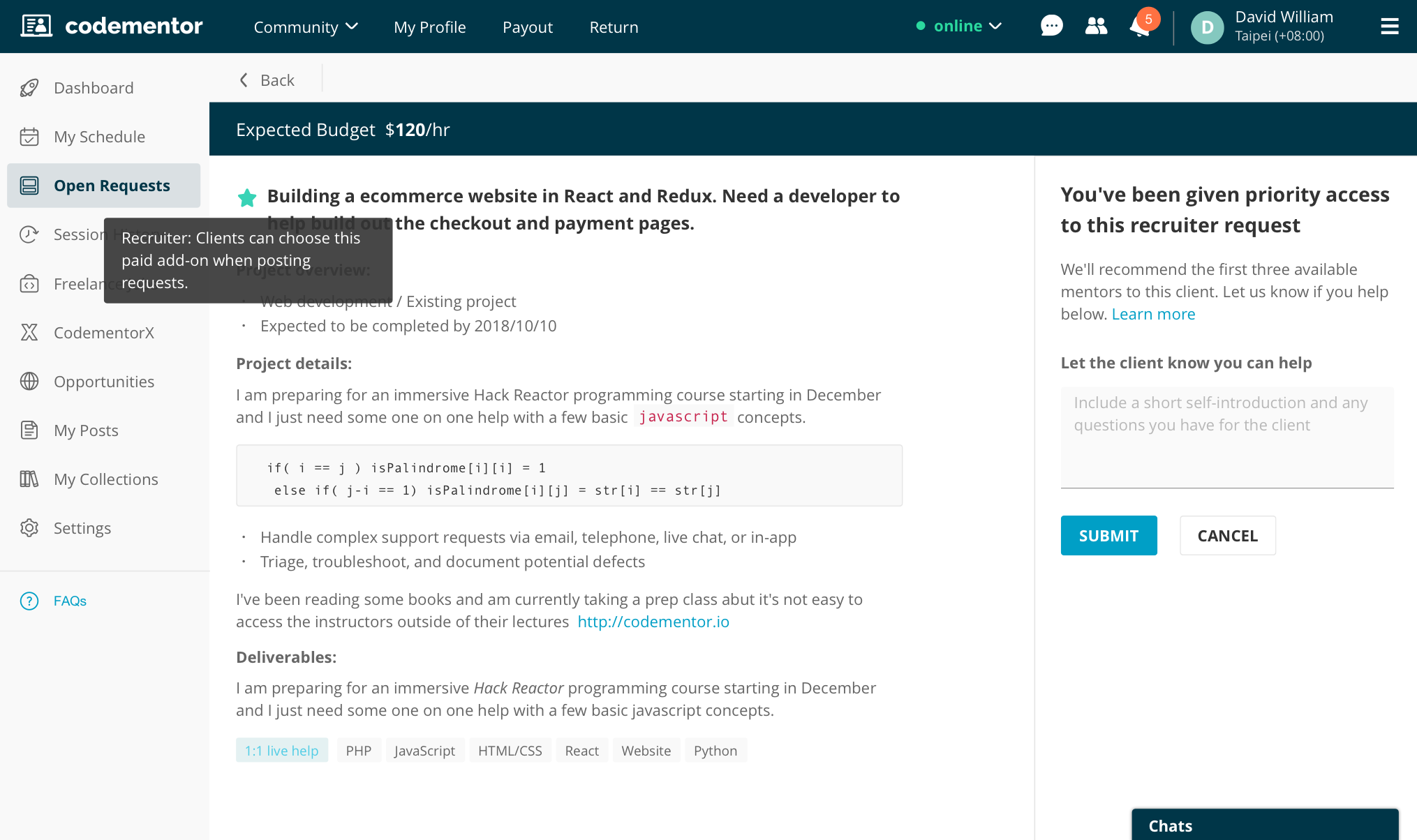Click the back chevron arrow icon
Screen dimensions: 1417x840
click(x=244, y=80)
